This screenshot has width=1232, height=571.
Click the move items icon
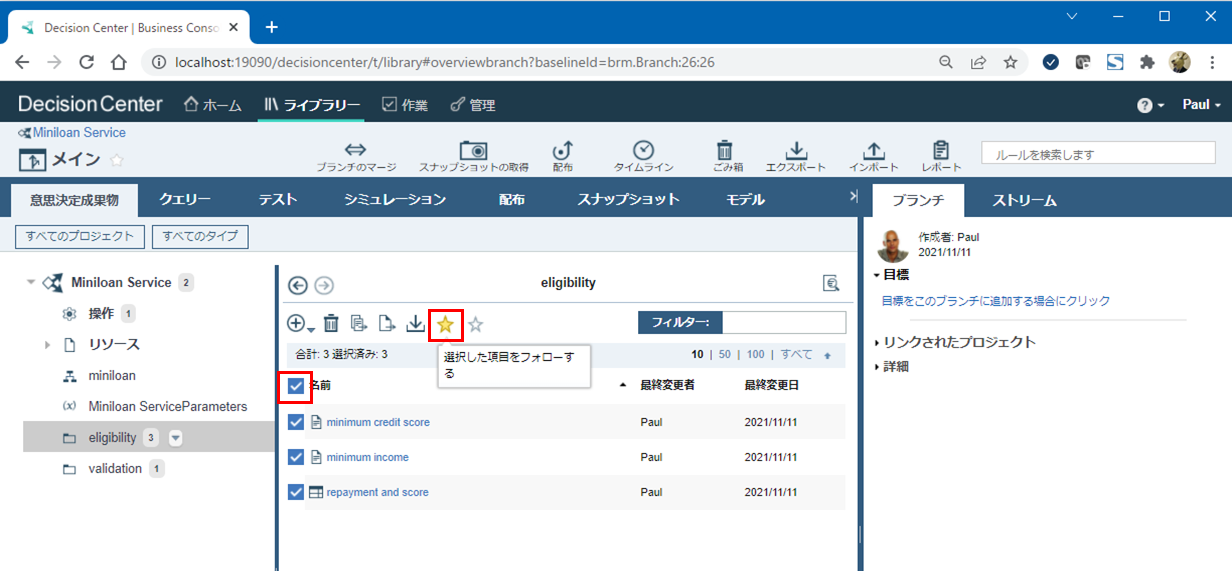tap(387, 323)
